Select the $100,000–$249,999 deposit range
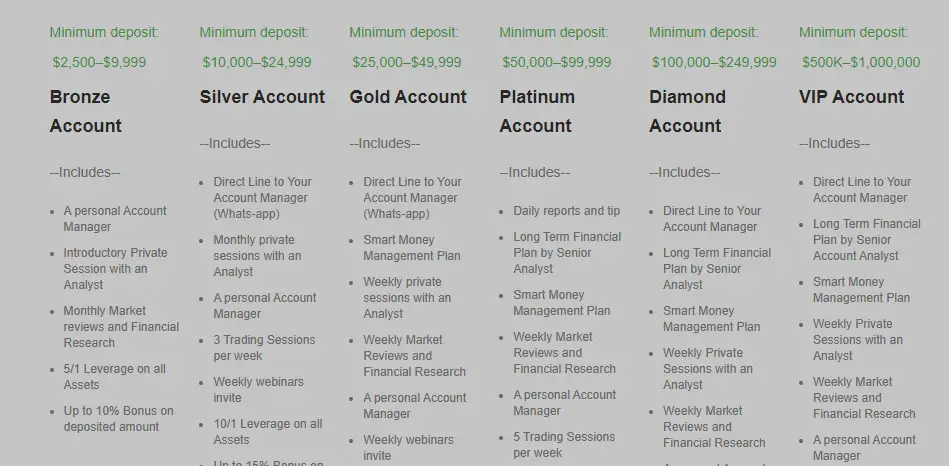Screen dimensions: 949x466 (x=714, y=62)
